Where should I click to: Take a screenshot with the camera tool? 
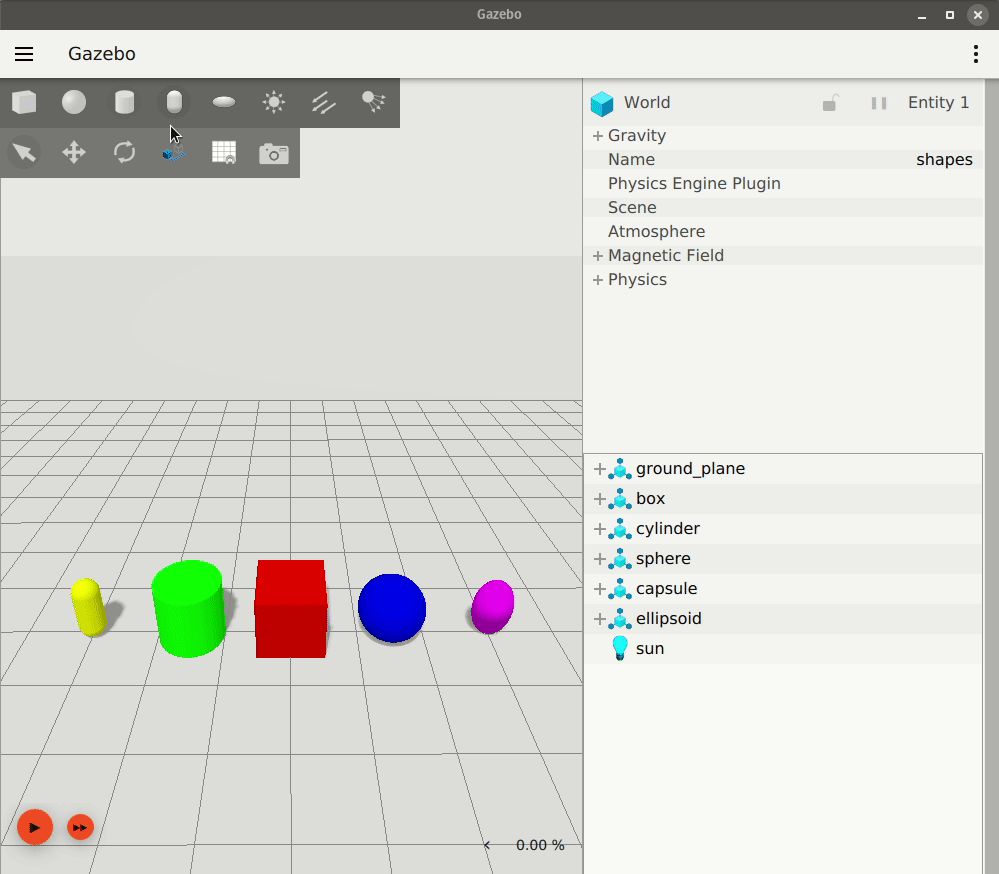(x=274, y=152)
